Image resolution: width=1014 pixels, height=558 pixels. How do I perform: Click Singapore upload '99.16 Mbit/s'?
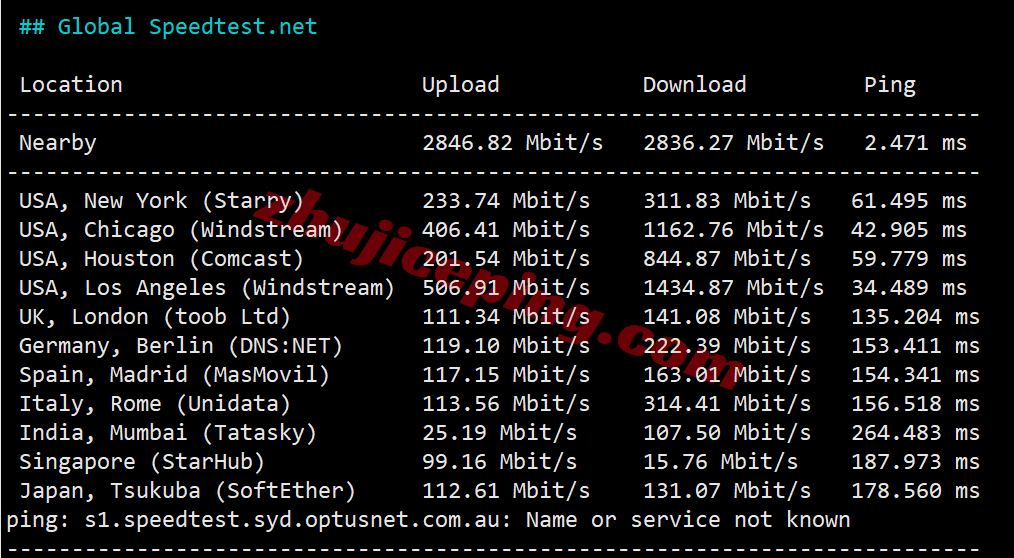[499, 462]
